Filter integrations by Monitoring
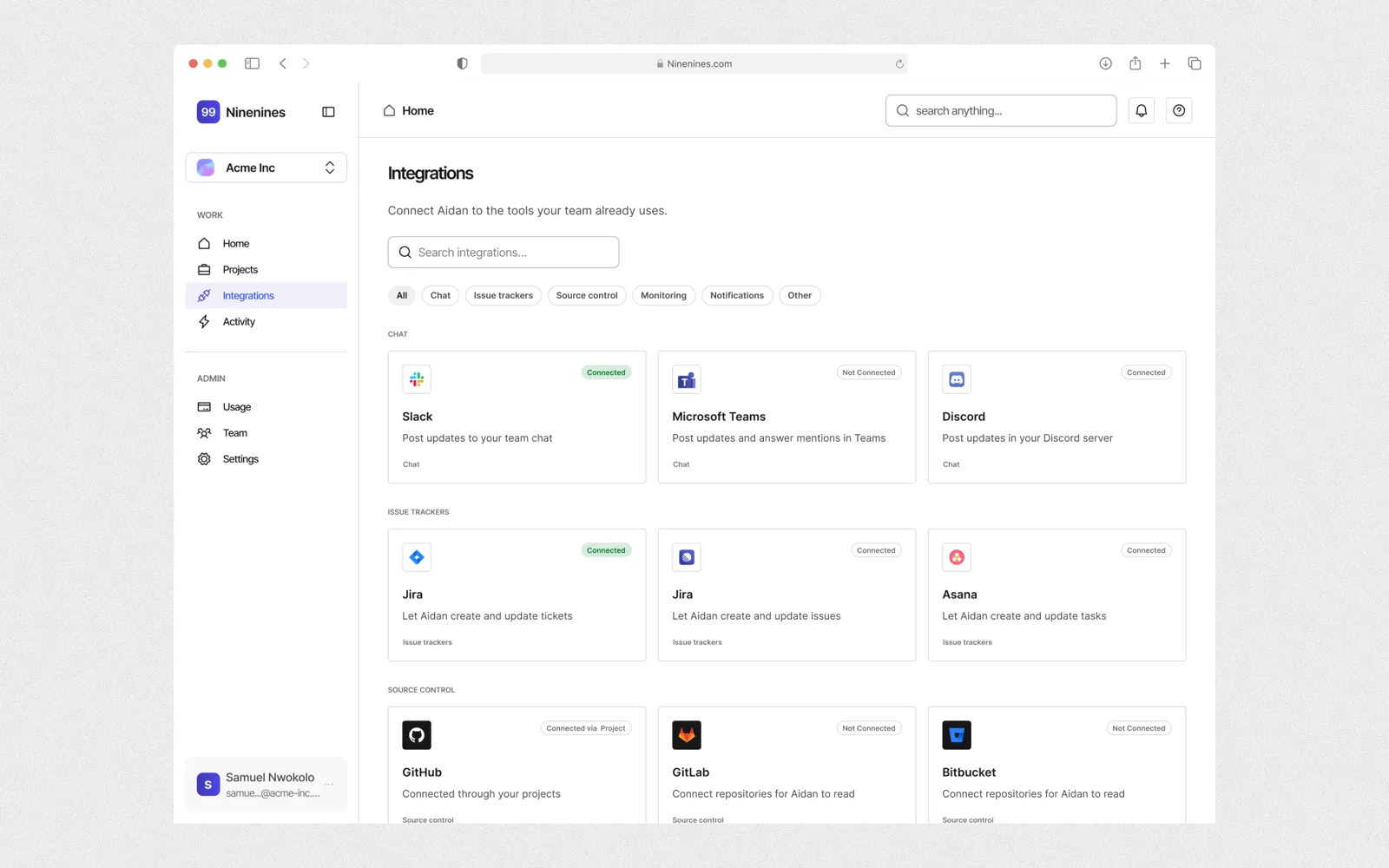The image size is (1389, 868). coord(663,296)
